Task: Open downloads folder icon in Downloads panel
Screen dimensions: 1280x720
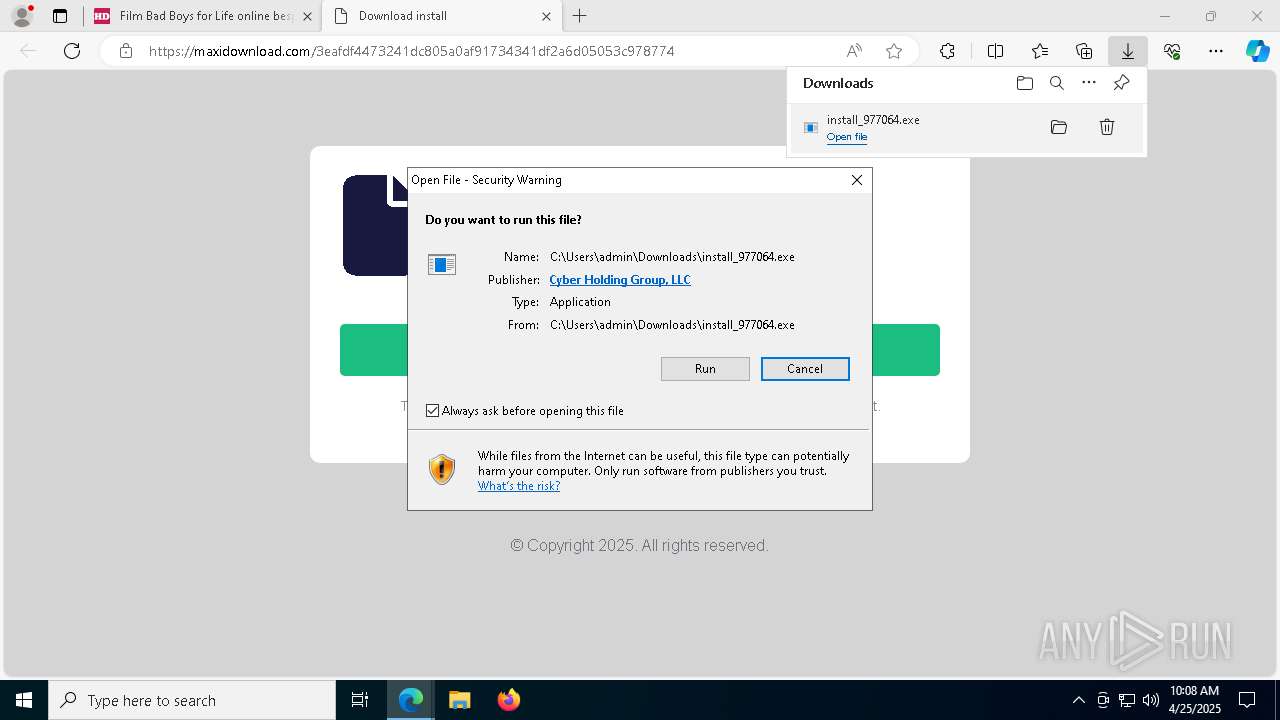Action: [1024, 83]
